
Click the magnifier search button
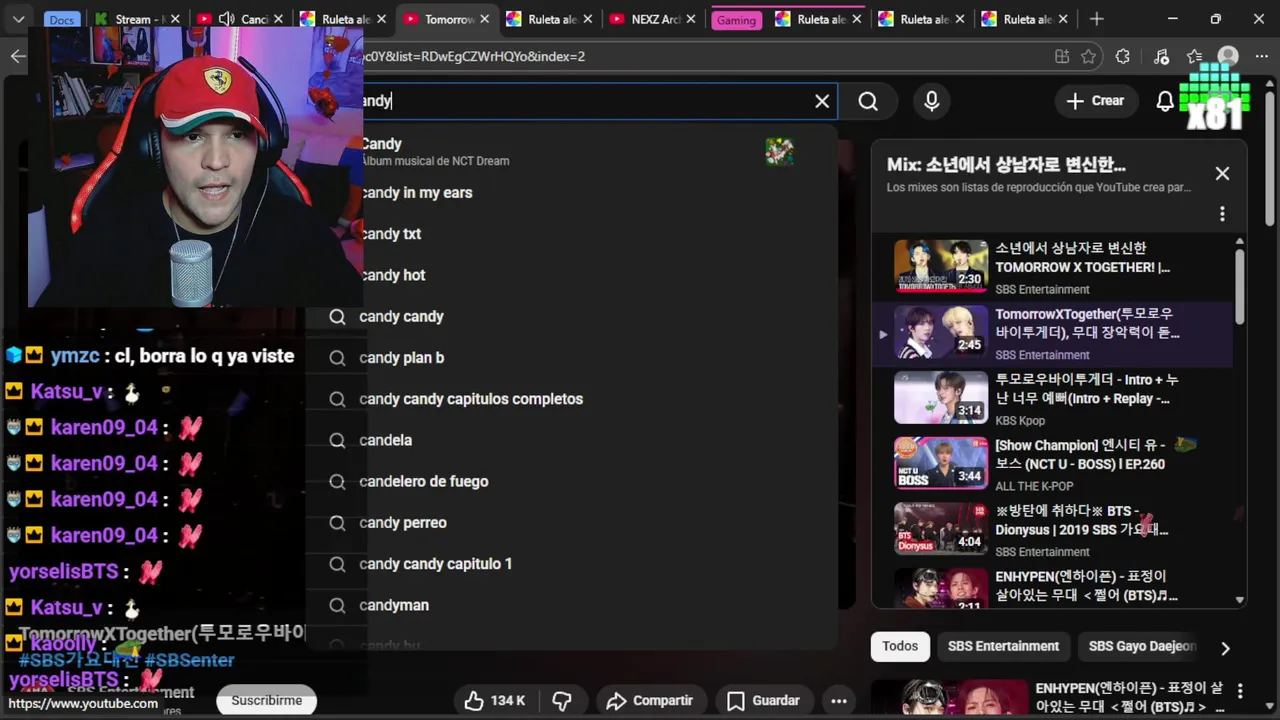pos(868,101)
